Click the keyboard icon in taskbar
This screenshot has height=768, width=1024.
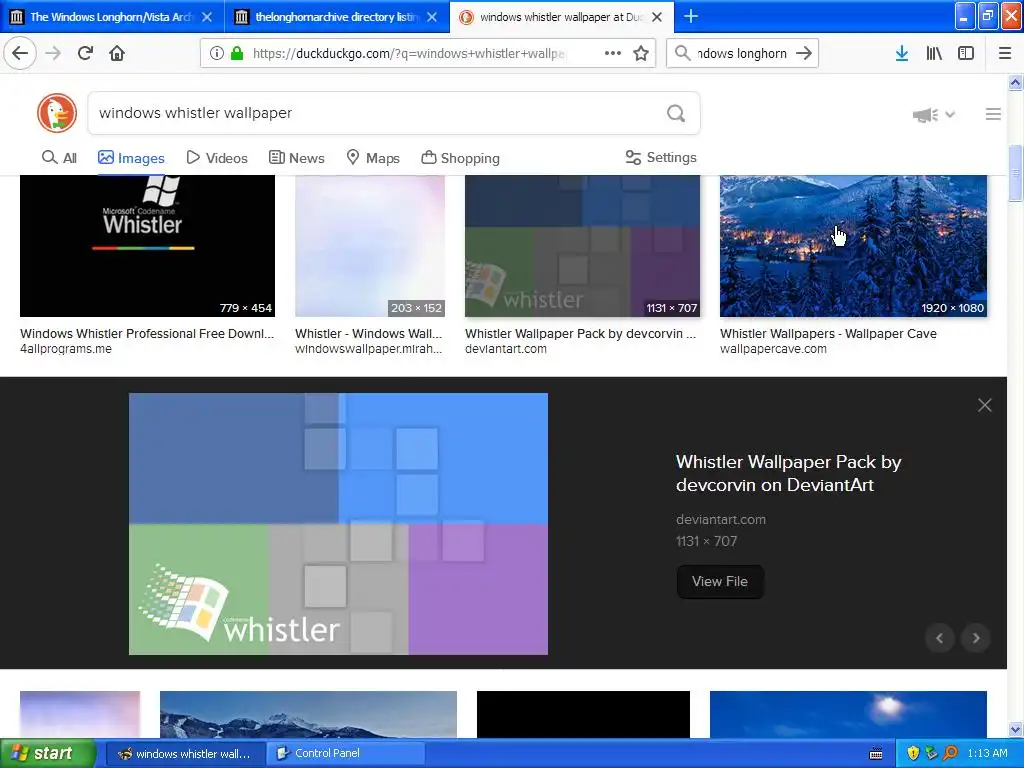pos(876,754)
